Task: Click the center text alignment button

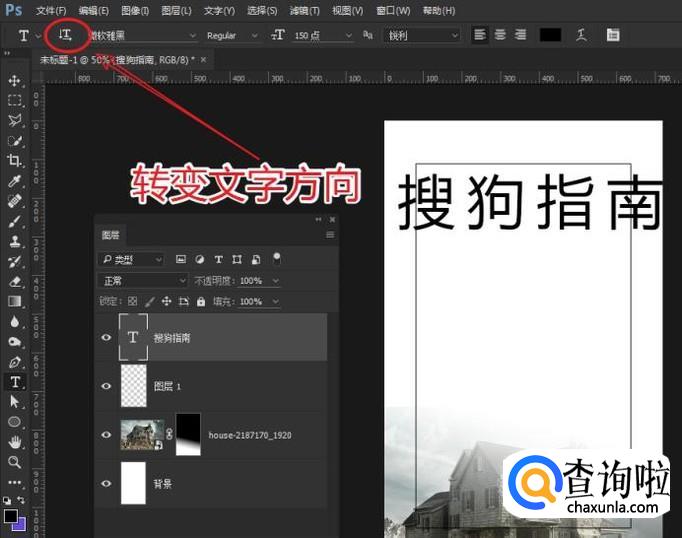Action: coord(500,35)
